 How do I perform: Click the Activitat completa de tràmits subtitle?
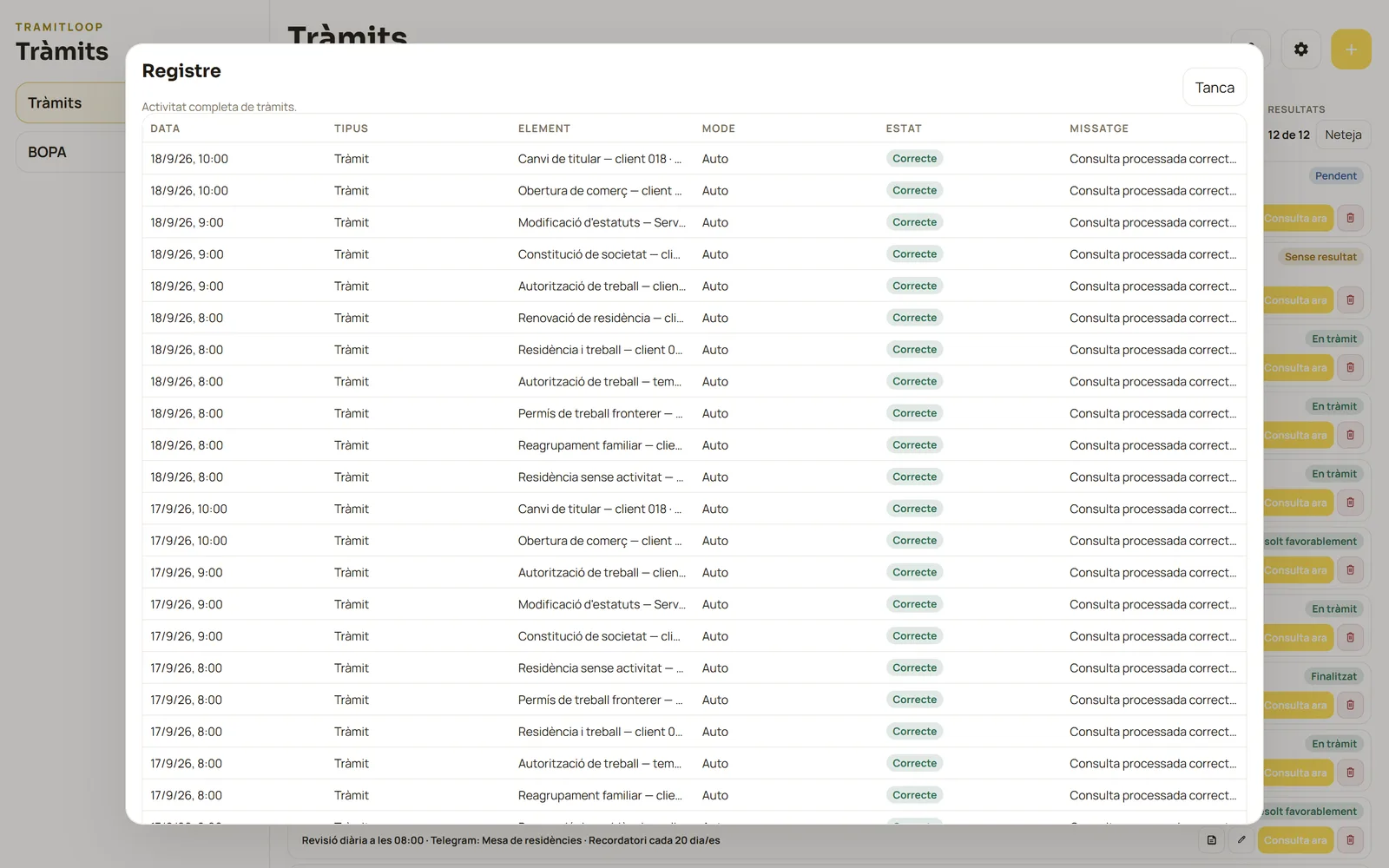pos(219,107)
